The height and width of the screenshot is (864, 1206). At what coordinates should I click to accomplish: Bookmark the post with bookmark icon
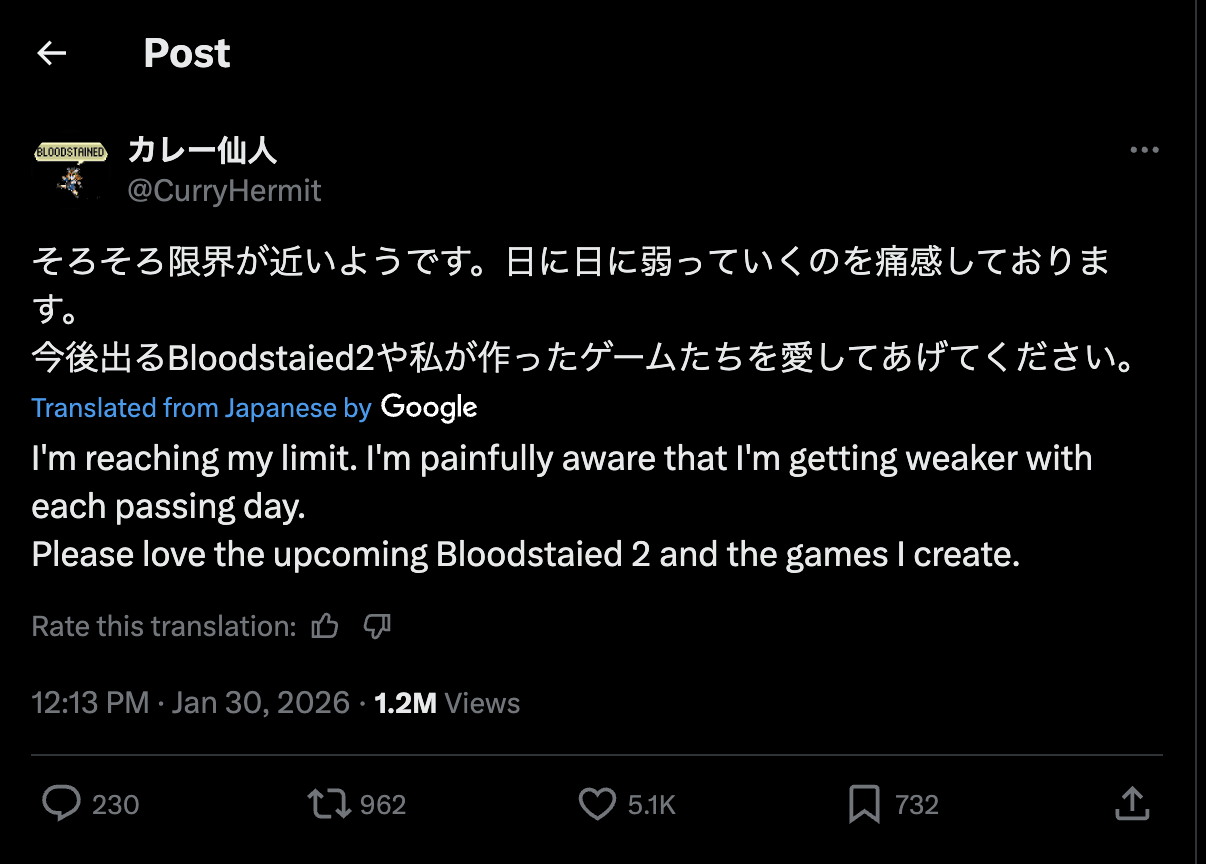pos(864,803)
